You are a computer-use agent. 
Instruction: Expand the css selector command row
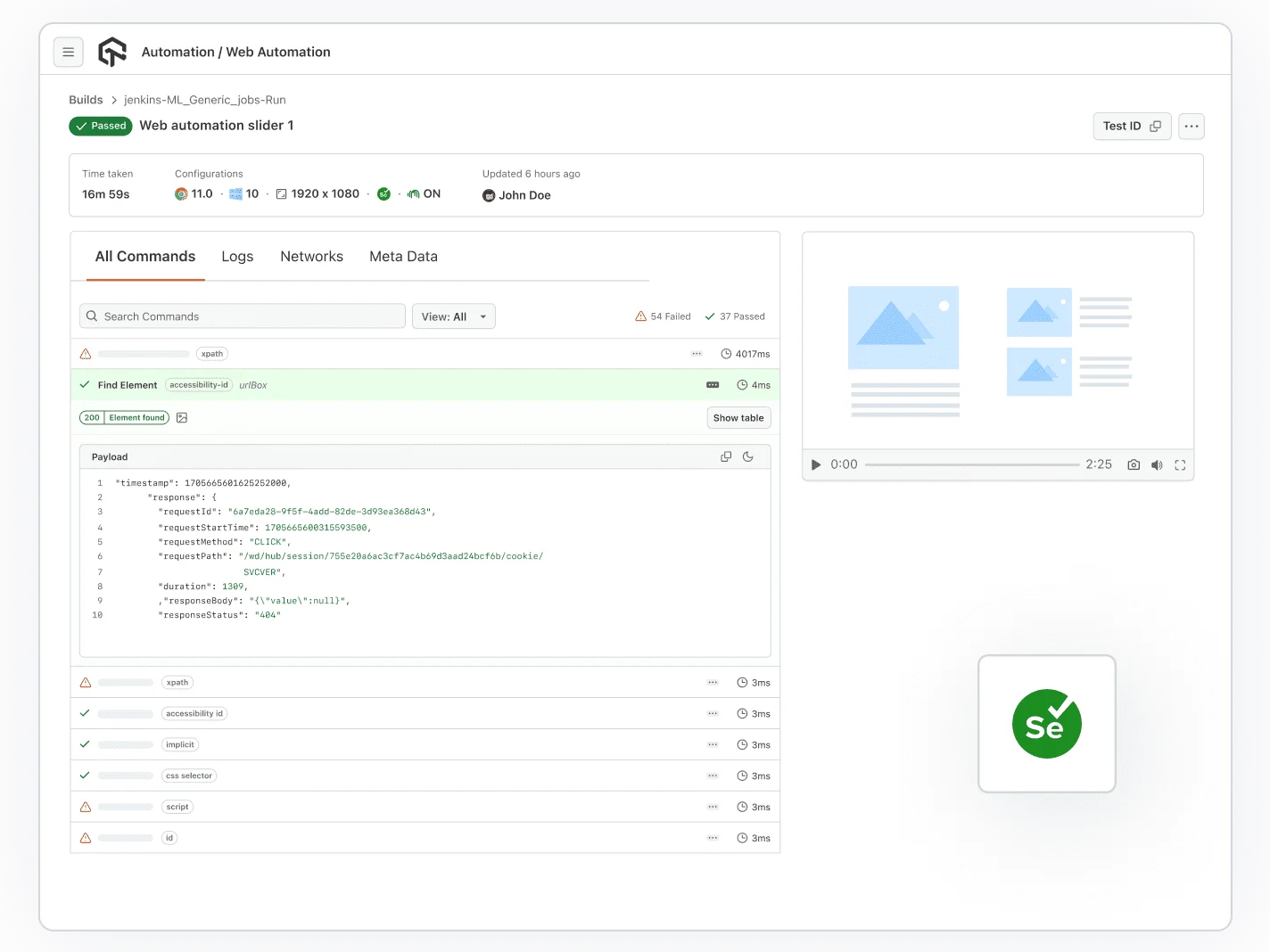click(x=425, y=776)
